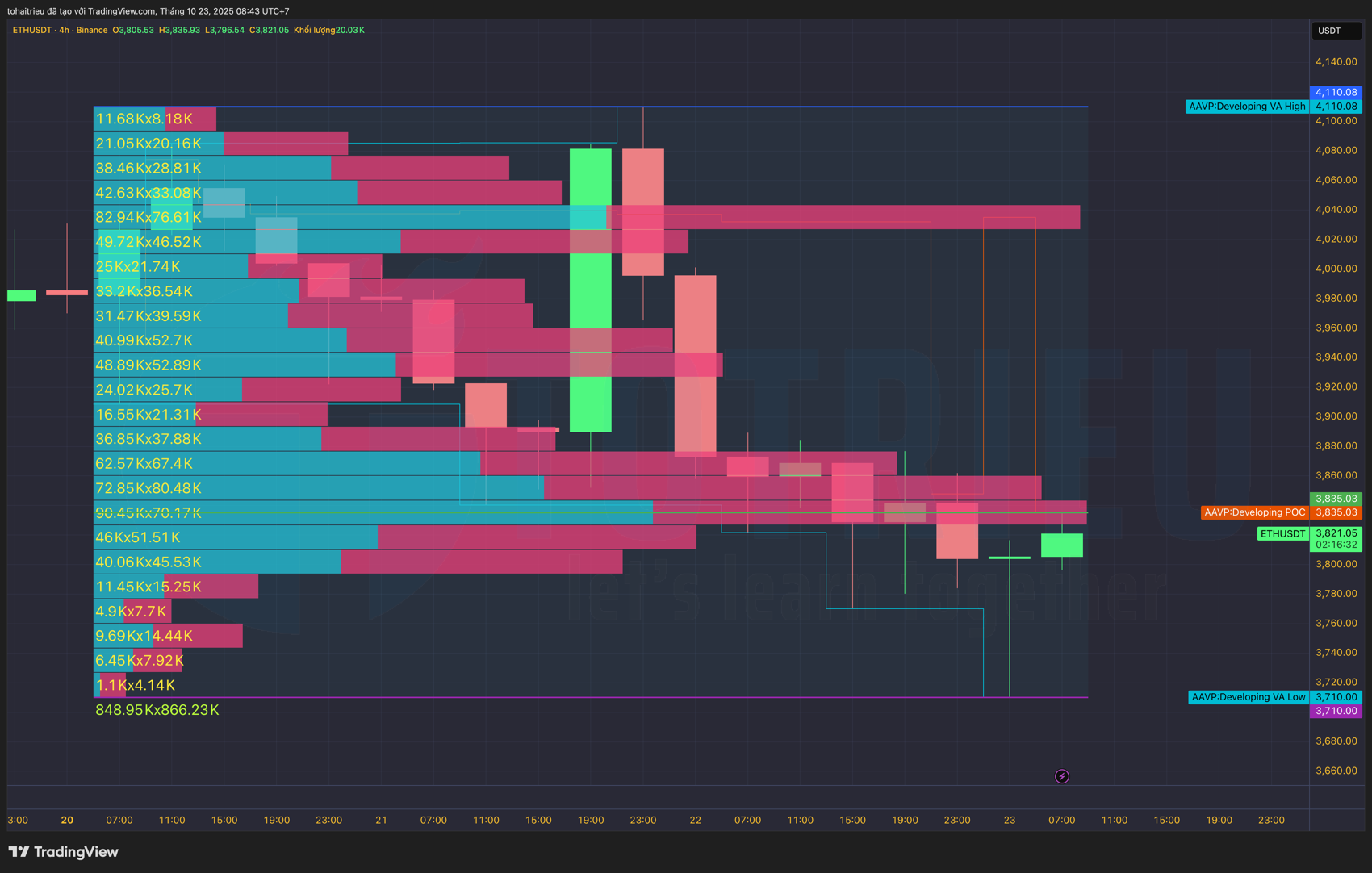Click the date 22 on the time axis
Image resolution: width=1372 pixels, height=873 pixels.
pyautogui.click(x=695, y=820)
